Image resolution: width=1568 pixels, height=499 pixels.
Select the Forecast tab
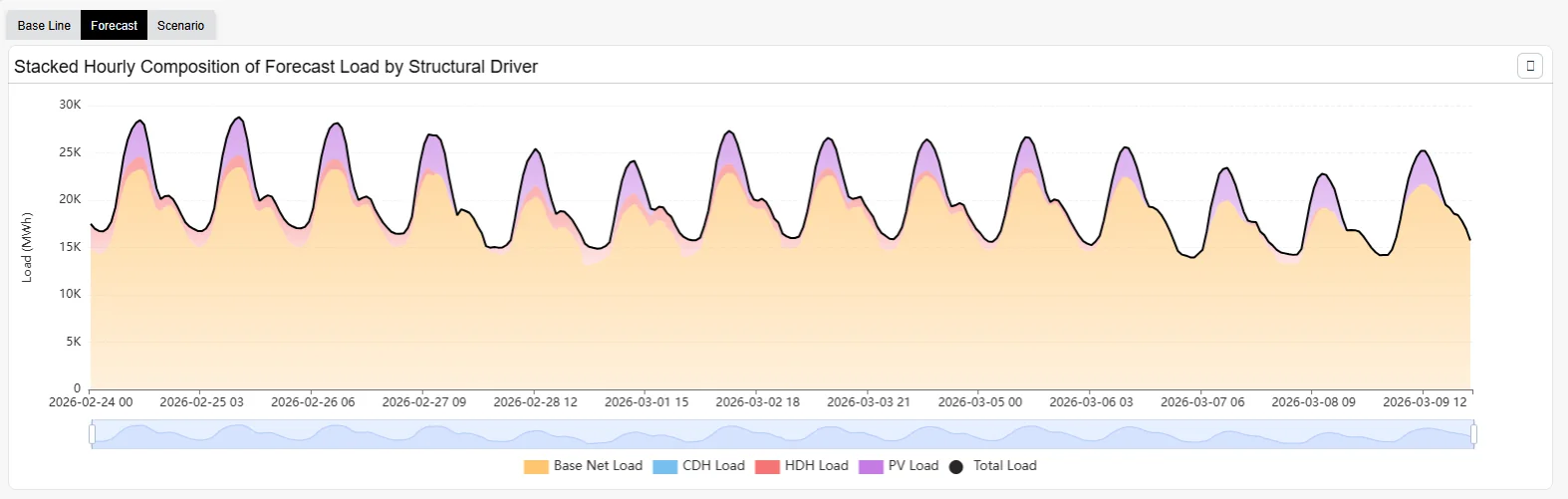pos(114,25)
